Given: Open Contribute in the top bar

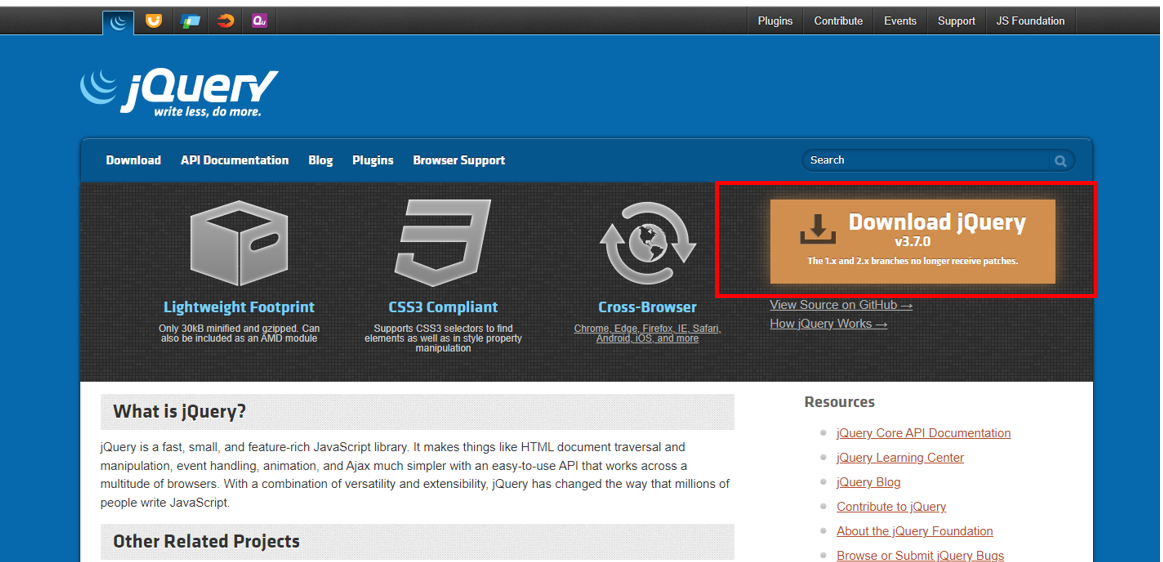Looking at the screenshot, I should [x=838, y=21].
